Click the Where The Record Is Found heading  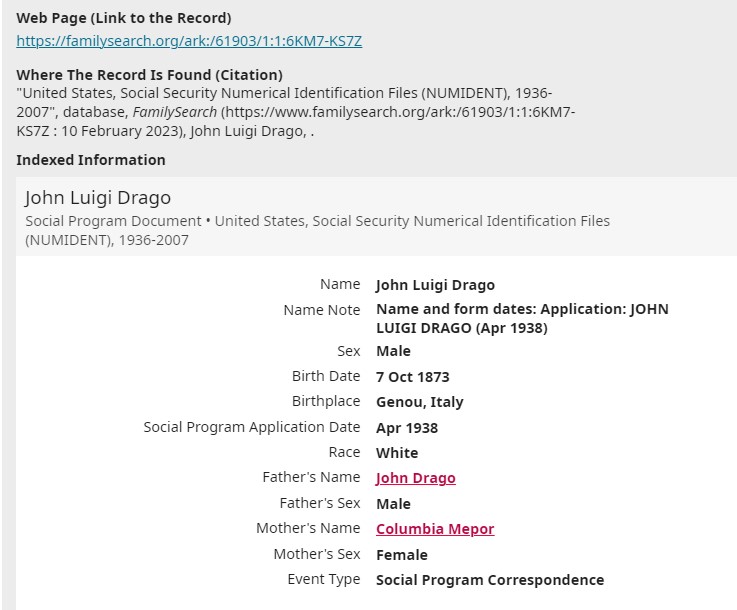click(149, 75)
